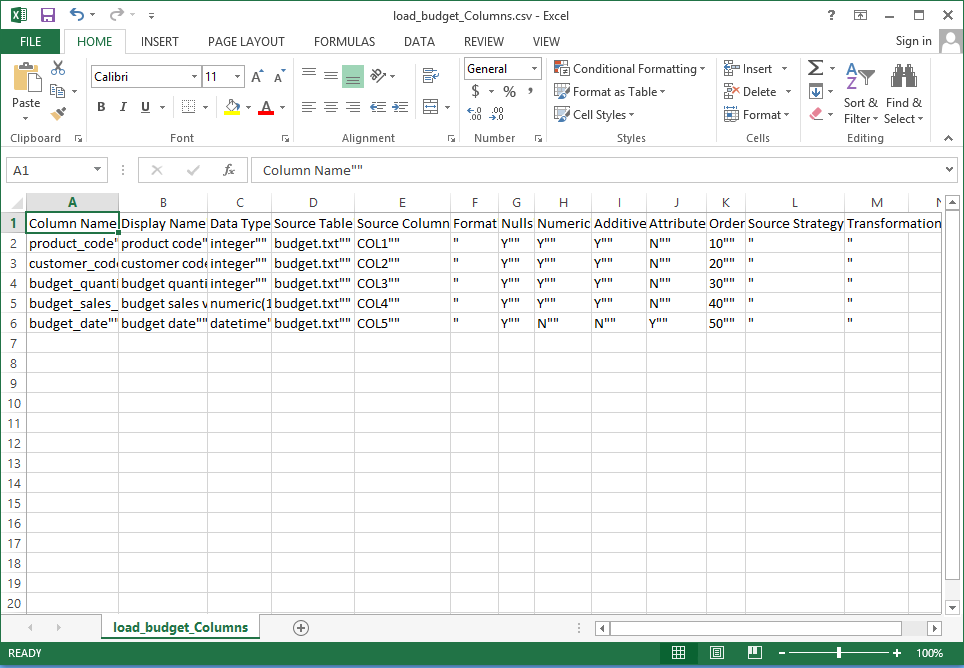Add a new sheet with plus icon
Screen dimensions: 964x668
pyautogui.click(x=301, y=627)
